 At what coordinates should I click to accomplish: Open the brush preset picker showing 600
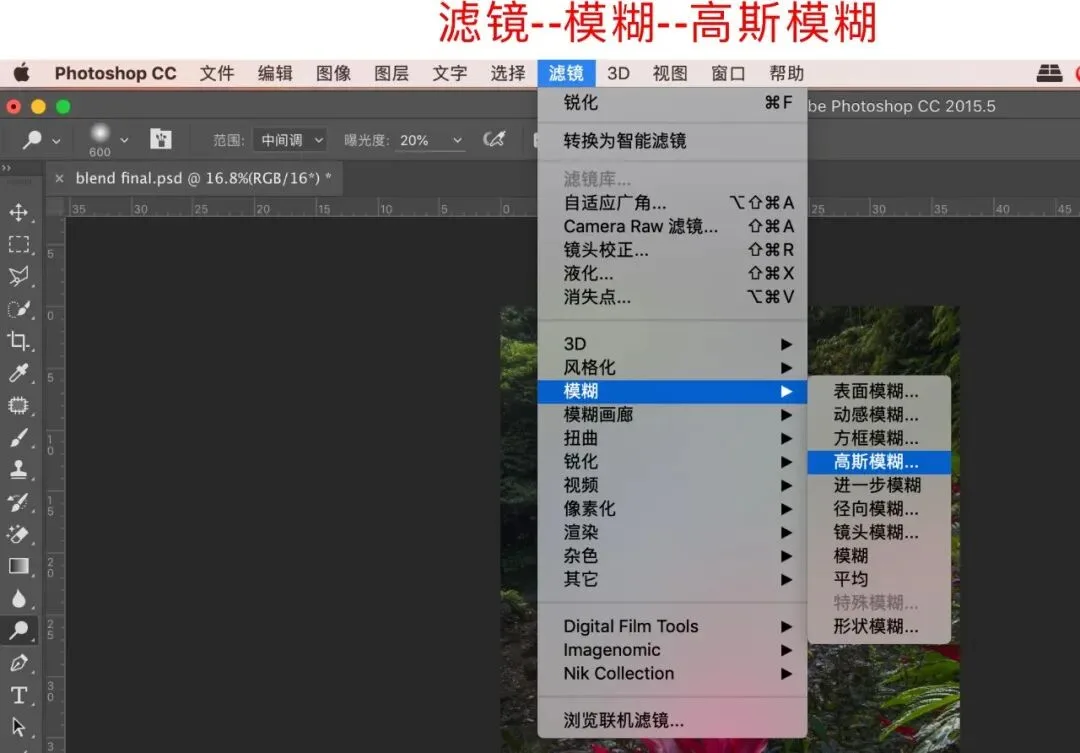click(107, 140)
